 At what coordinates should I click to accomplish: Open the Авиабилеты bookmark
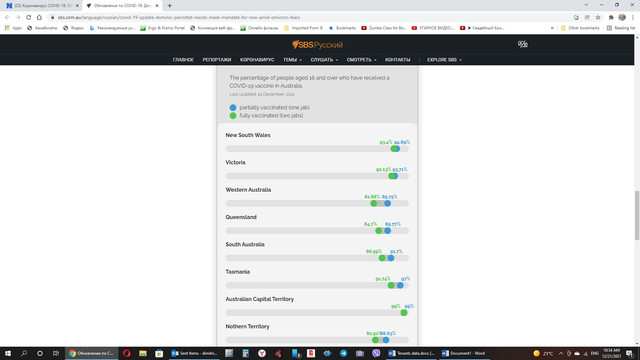42,28
